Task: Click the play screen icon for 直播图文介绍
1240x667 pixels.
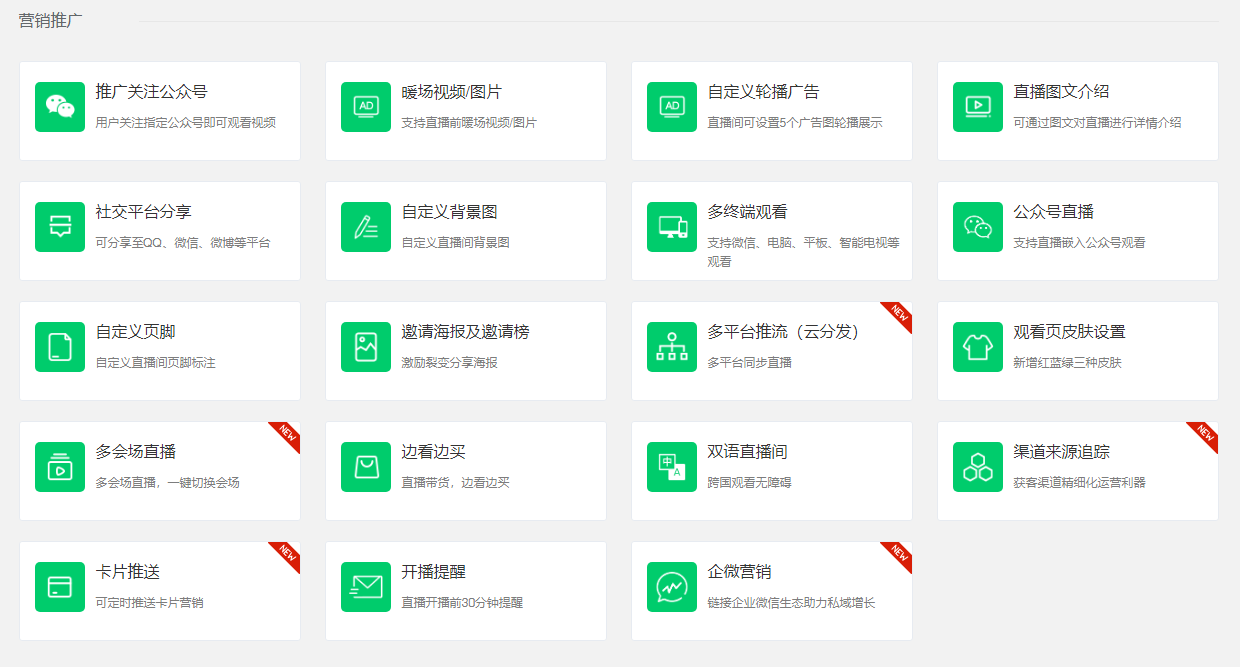Action: [x=978, y=107]
